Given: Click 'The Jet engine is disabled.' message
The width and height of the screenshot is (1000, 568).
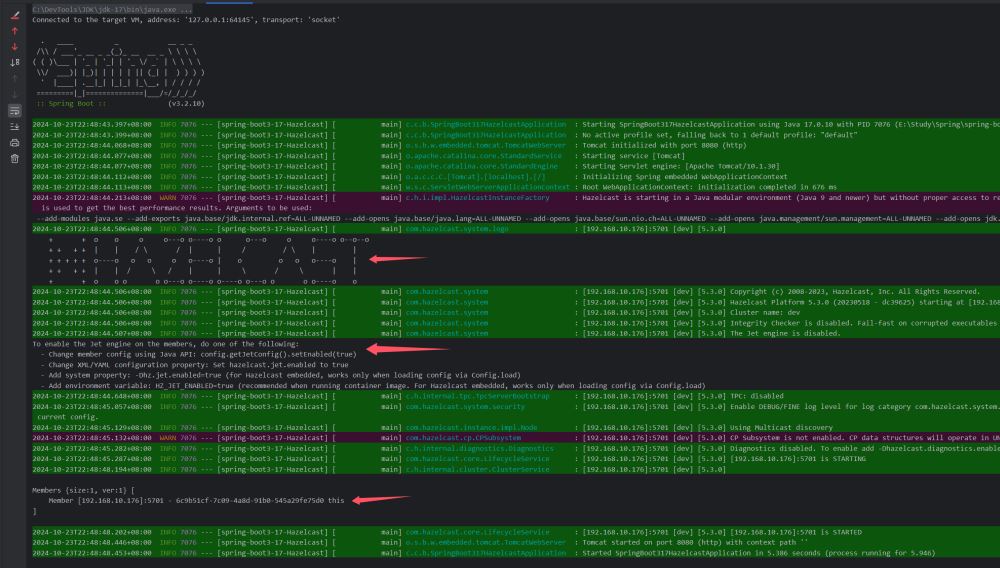Looking at the screenshot, I should [x=785, y=333].
